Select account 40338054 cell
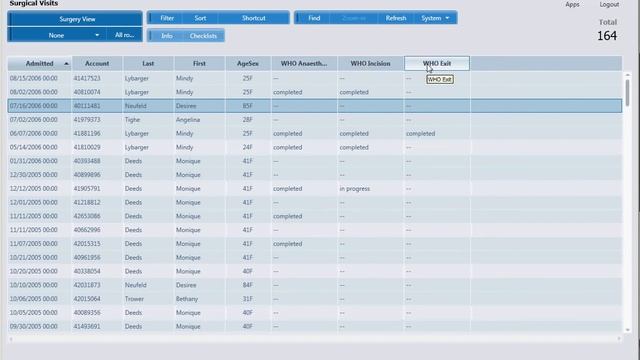Viewport: 640px width, 360px height. tap(97, 271)
